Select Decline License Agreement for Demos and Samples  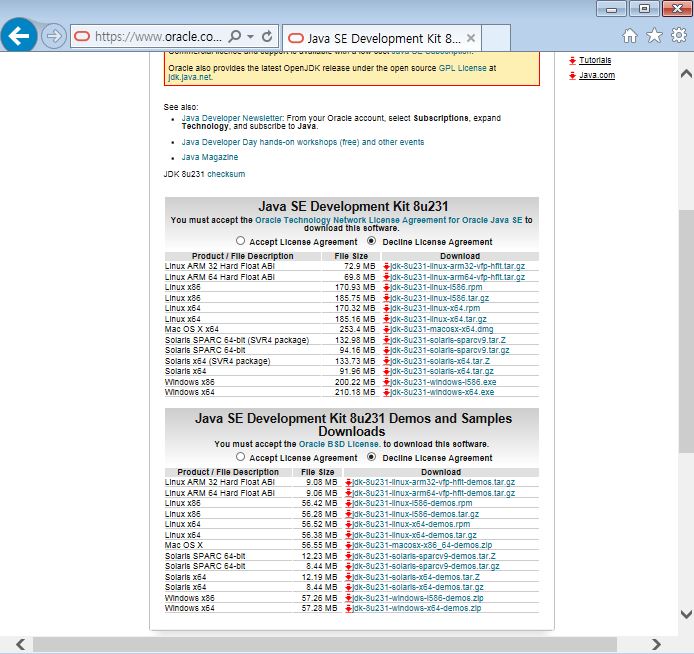click(371, 457)
